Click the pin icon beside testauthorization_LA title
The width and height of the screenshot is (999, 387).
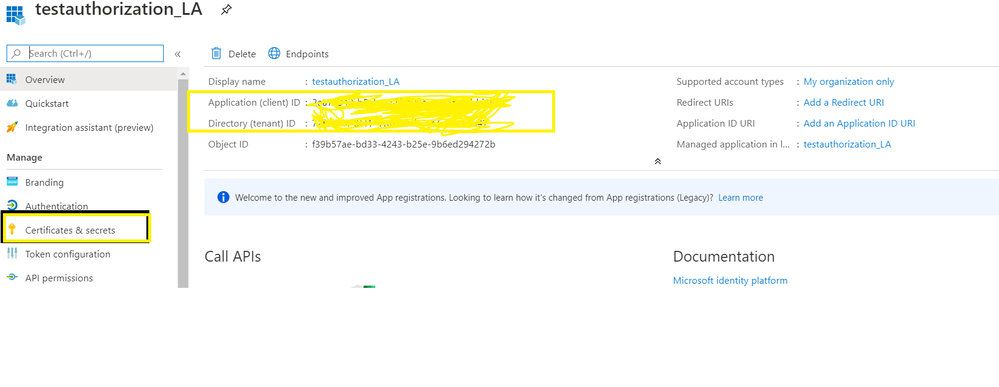tap(226, 10)
